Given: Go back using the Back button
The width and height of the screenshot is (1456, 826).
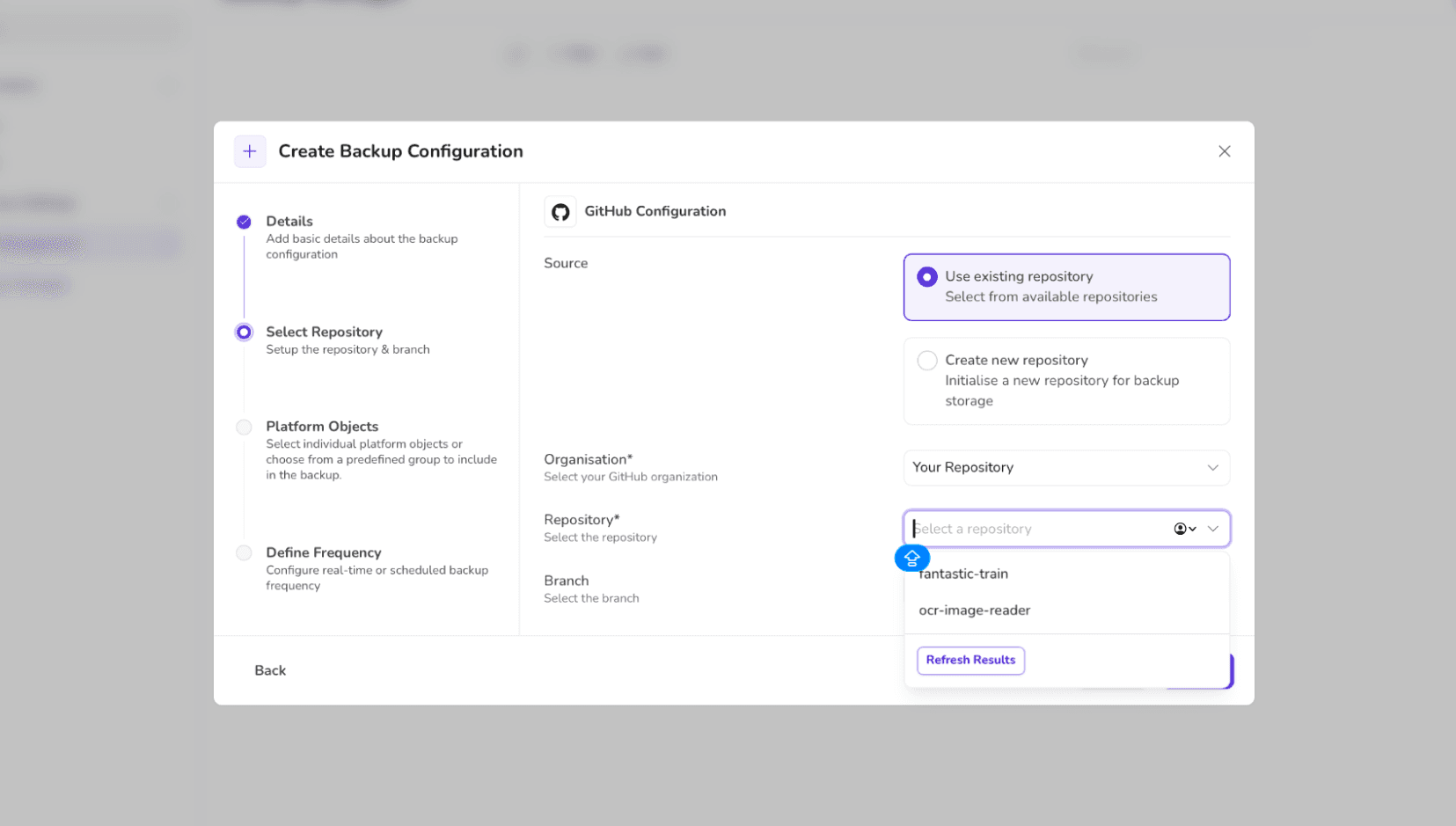Looking at the screenshot, I should (270, 670).
